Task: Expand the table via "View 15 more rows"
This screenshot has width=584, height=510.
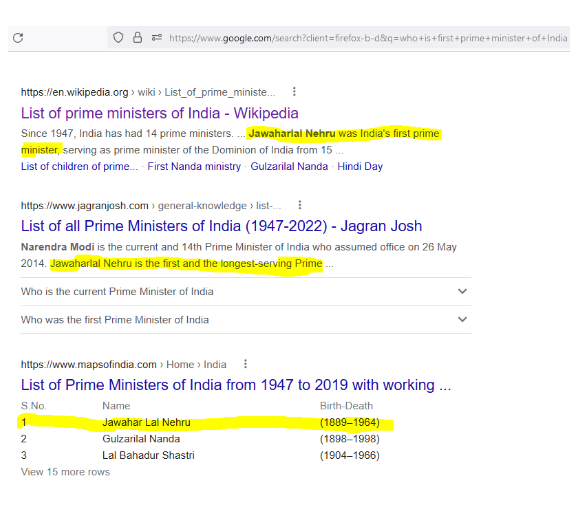Action: point(66,472)
